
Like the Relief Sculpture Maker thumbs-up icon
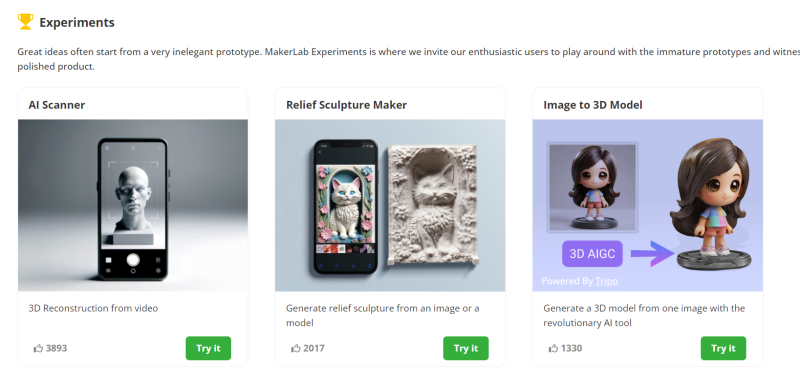point(296,349)
